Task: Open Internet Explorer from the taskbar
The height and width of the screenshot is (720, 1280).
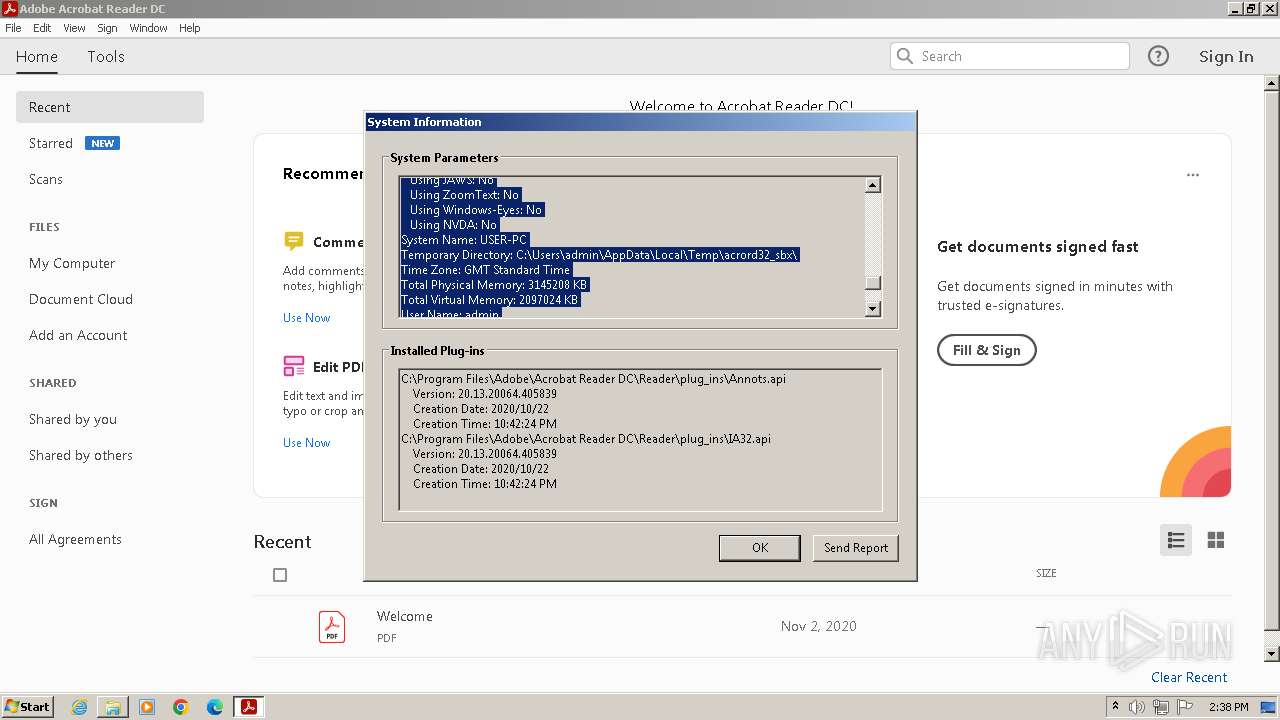Action: pos(79,707)
